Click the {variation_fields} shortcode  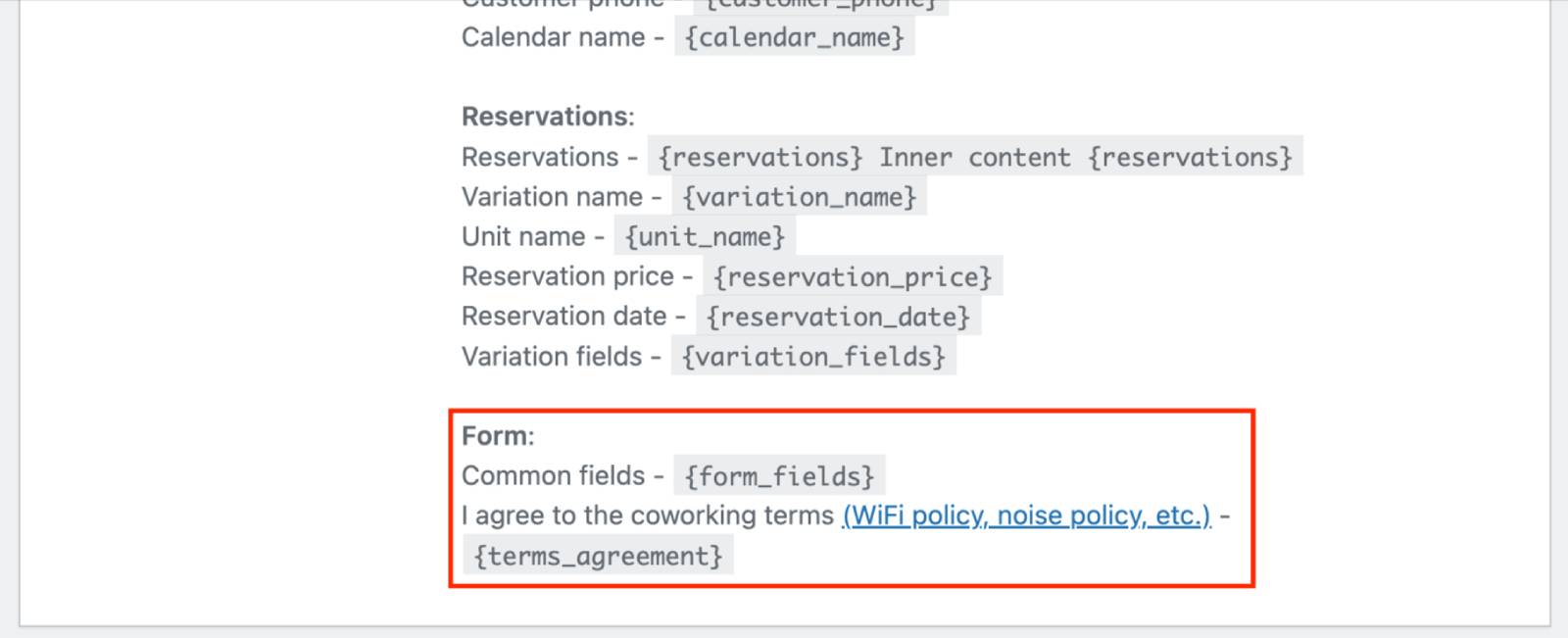pos(813,356)
